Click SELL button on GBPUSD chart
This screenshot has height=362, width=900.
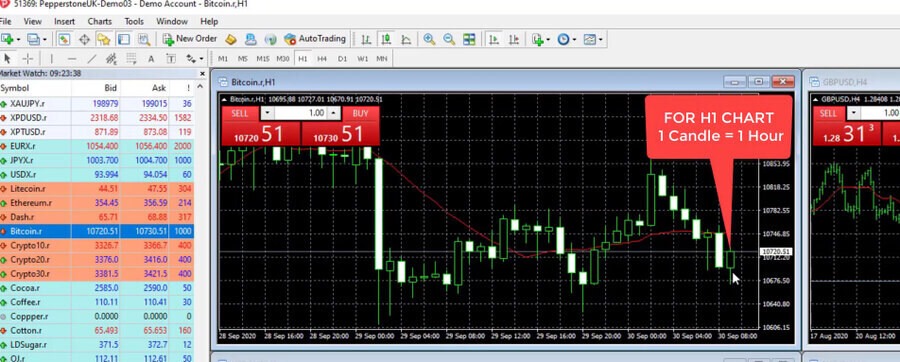[x=828, y=113]
